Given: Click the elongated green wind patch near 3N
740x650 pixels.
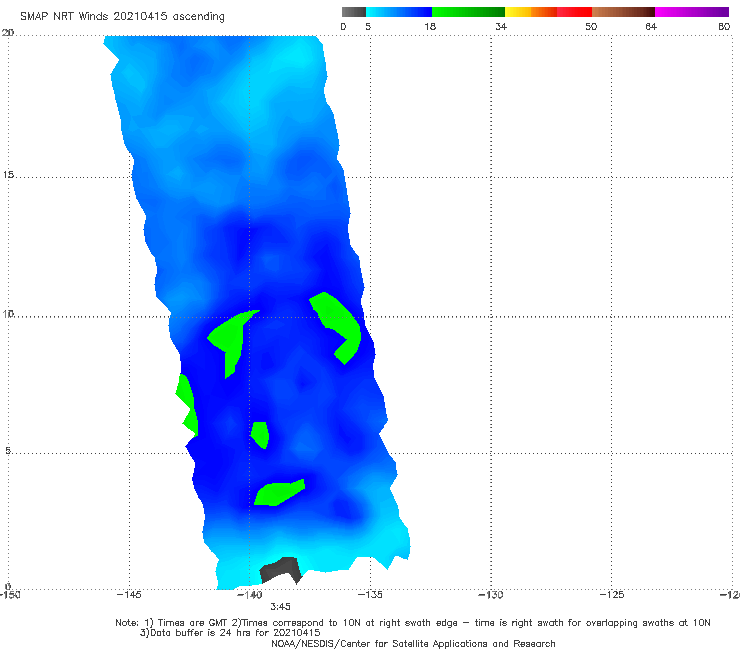Looking at the screenshot, I should pos(279,493).
